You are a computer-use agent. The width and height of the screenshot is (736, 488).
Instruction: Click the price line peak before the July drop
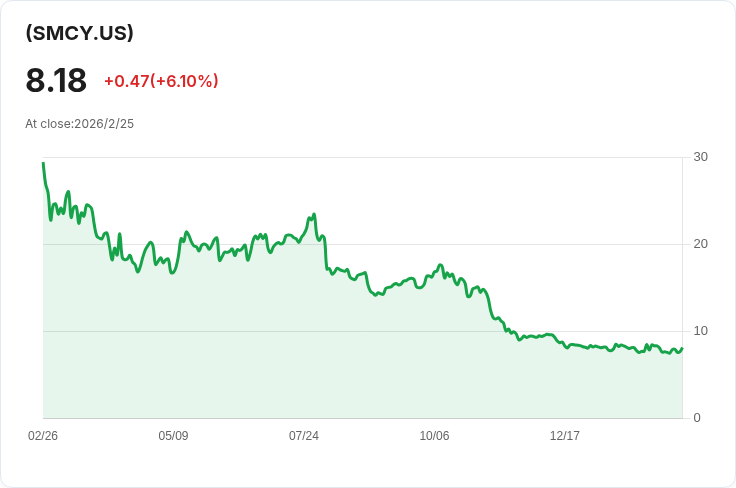tap(314, 214)
